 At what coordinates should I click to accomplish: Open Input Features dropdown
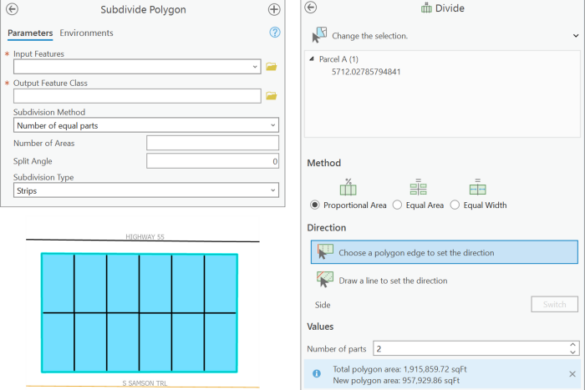pyautogui.click(x=255, y=67)
